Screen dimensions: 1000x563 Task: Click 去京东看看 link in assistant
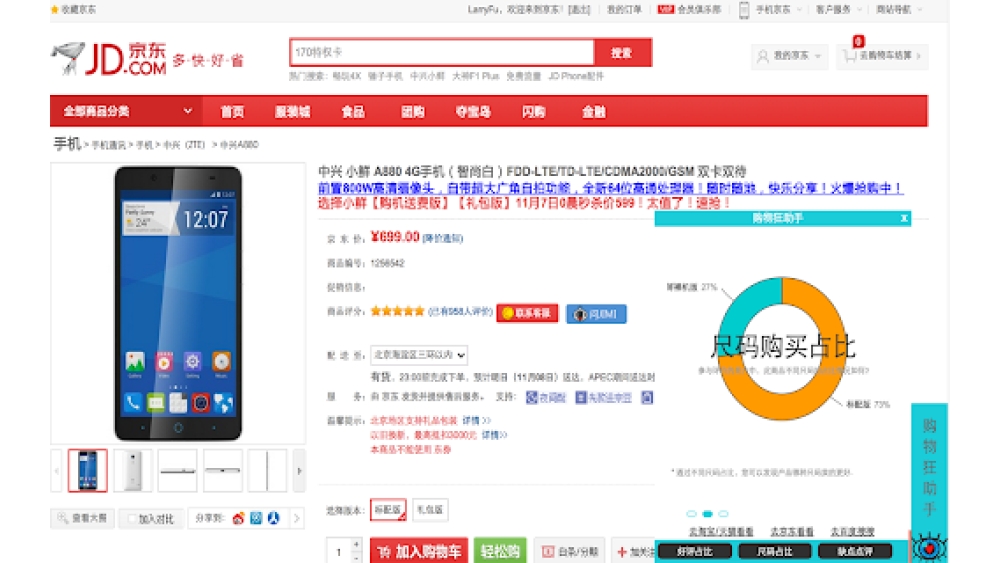click(x=791, y=531)
